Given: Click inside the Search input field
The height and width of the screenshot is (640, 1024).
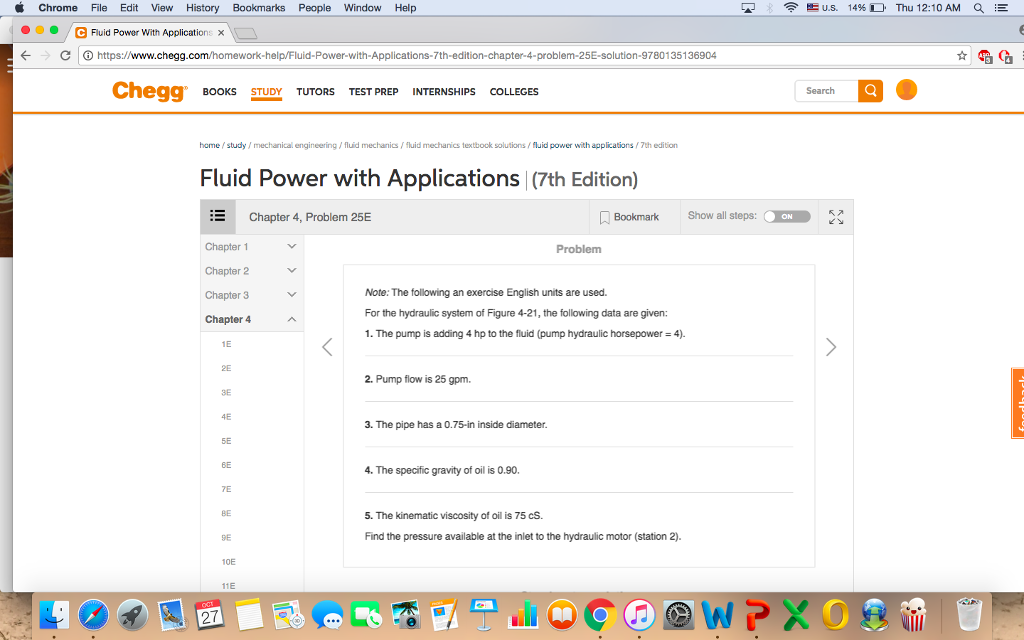Looking at the screenshot, I should [824, 90].
